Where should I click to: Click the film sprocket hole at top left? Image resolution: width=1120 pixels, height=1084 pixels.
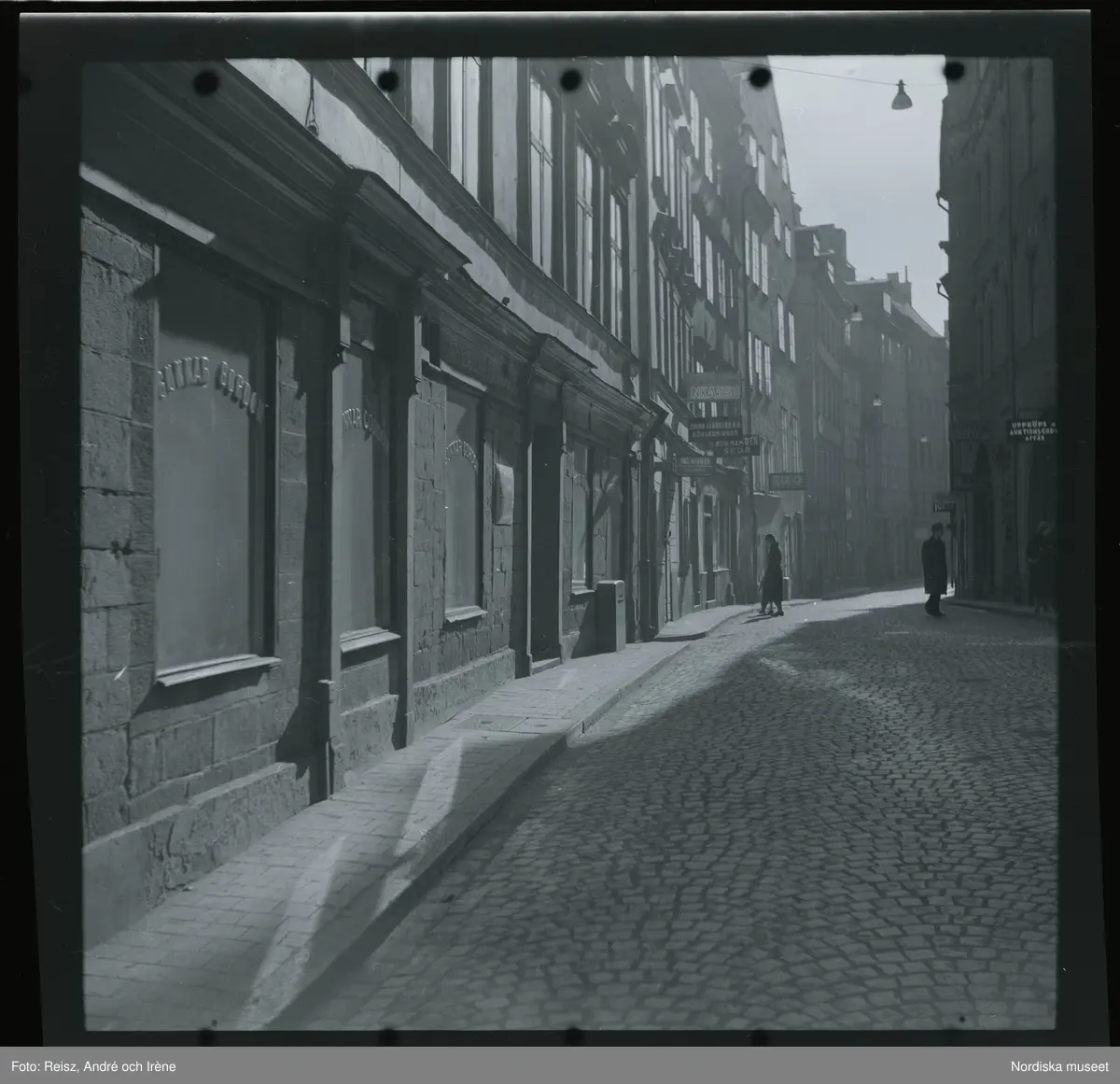click(x=205, y=82)
